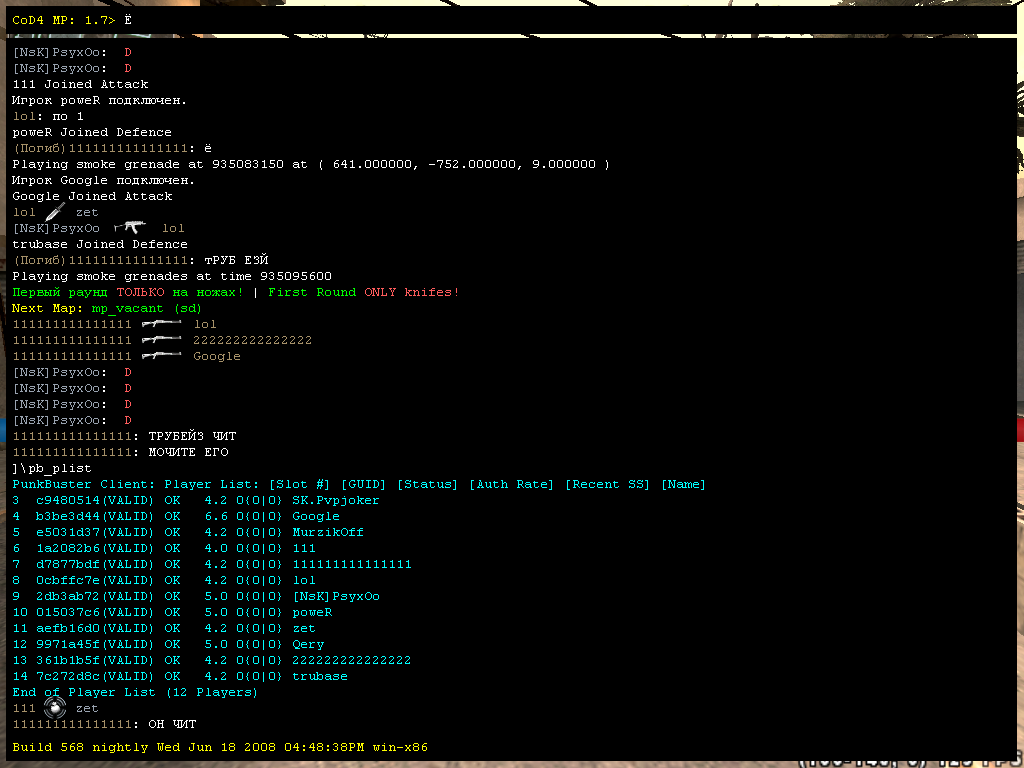Viewport: 1024px width, 768px height.
Task: Click the line 'Google Joined Attack'
Action: (92, 196)
